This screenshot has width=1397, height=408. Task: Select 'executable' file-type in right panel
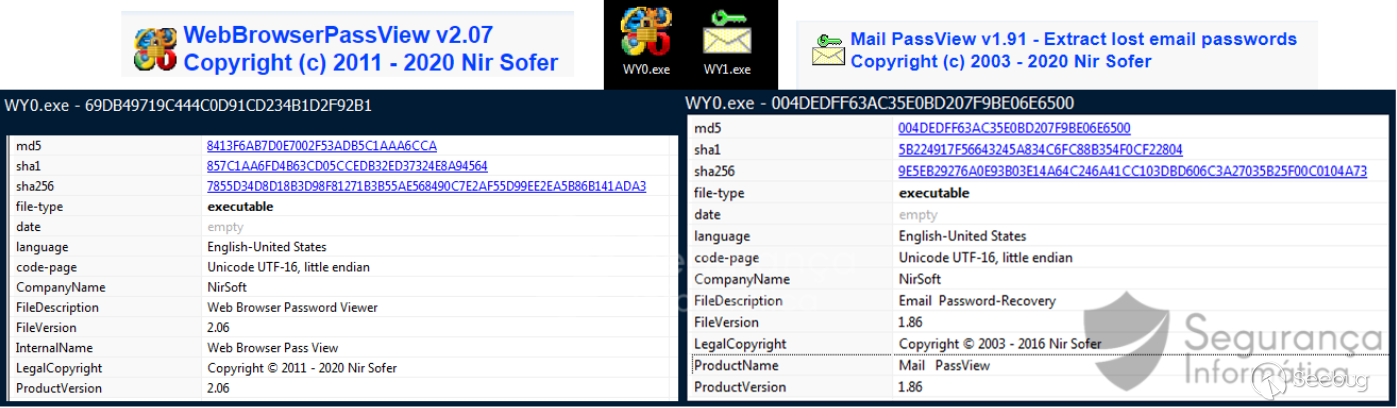pyautogui.click(x=934, y=193)
